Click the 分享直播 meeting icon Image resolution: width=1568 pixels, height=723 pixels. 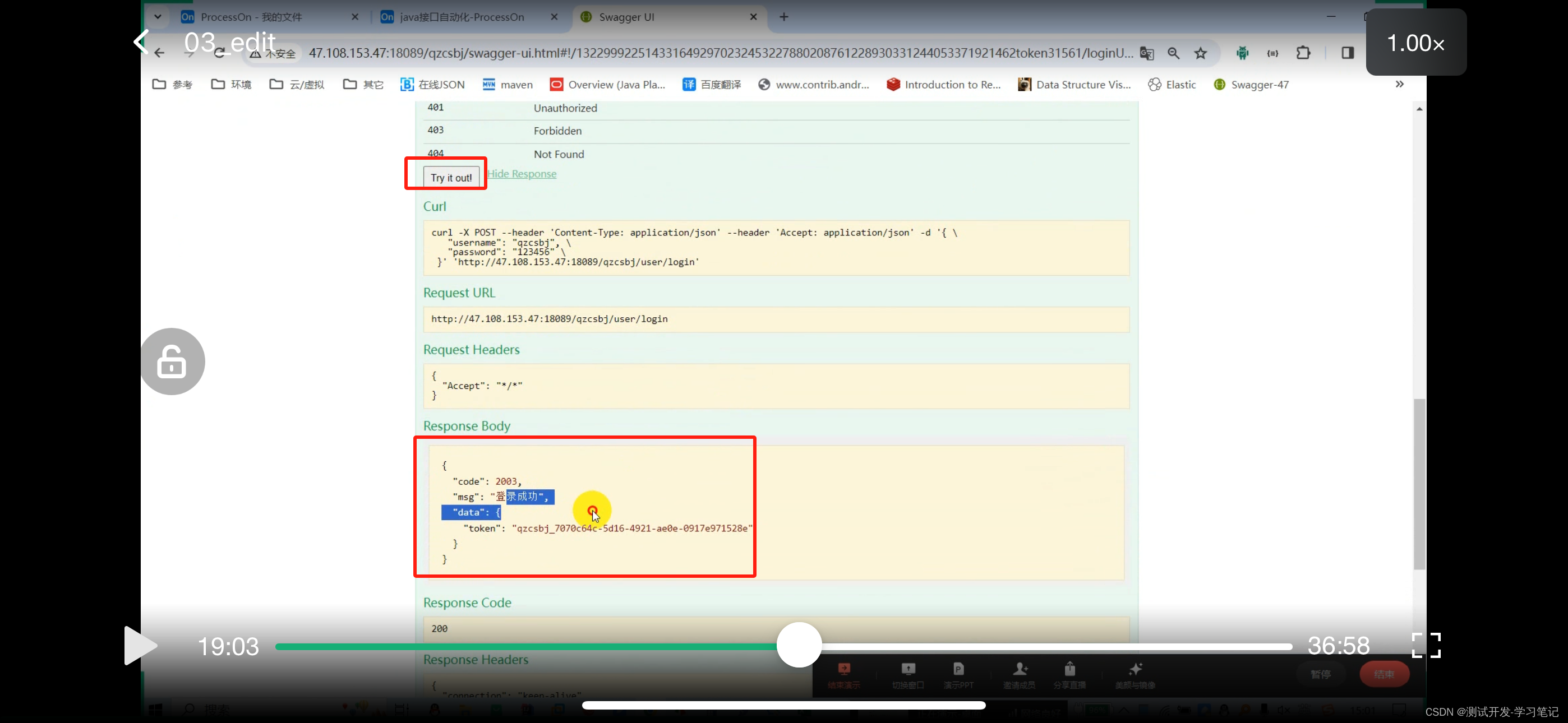point(1069,675)
